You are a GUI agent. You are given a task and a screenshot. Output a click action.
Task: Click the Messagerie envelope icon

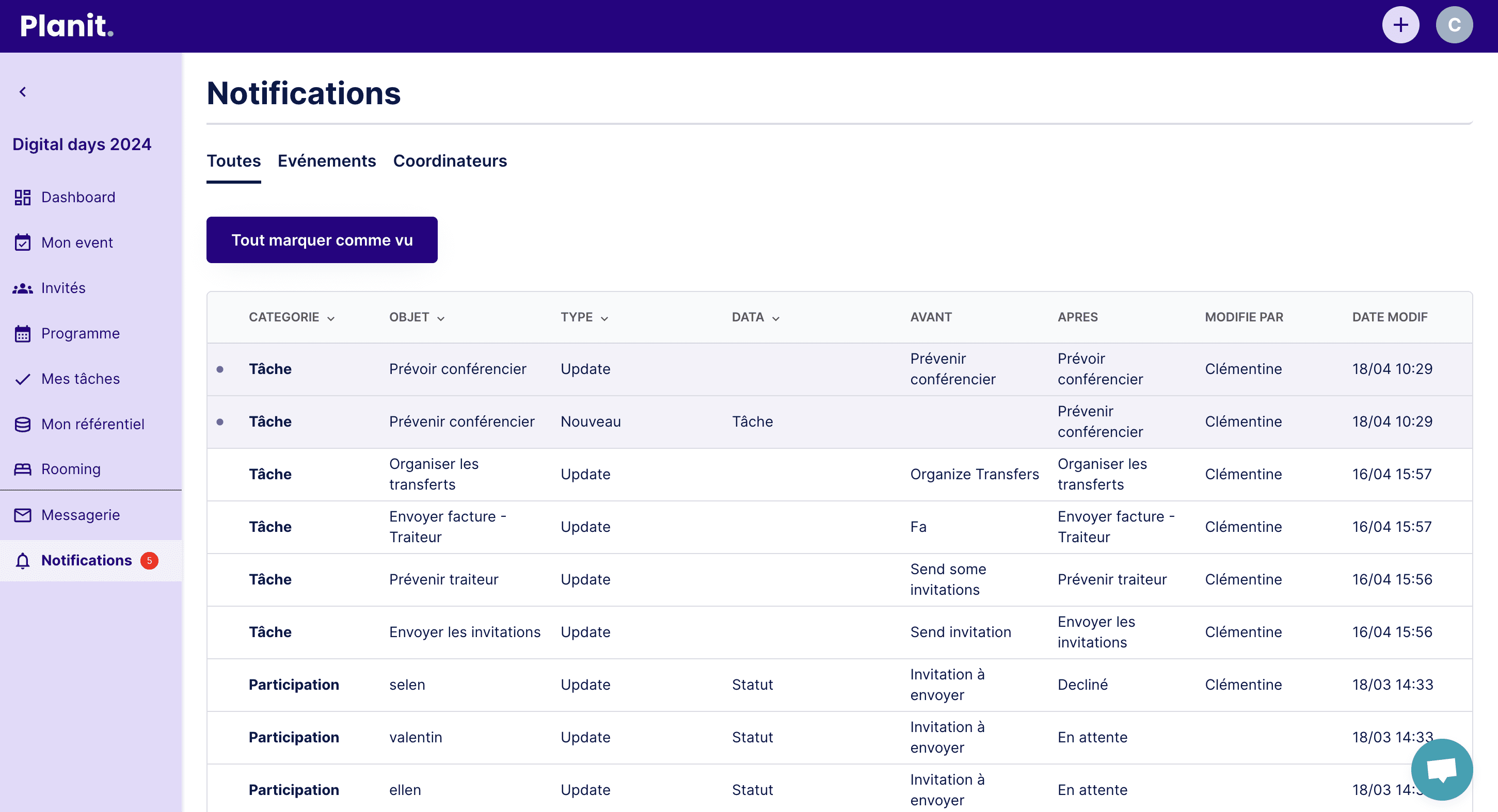pyautogui.click(x=23, y=515)
